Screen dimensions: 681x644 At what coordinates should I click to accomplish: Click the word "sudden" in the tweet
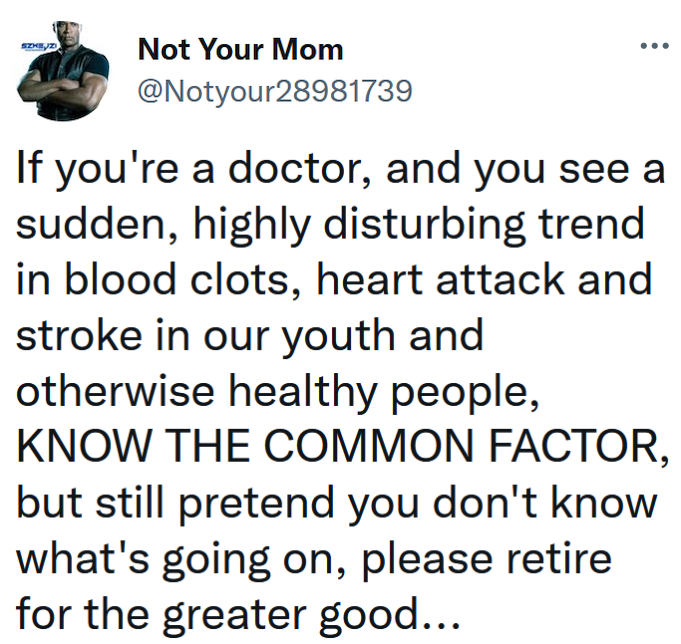(x=92, y=224)
